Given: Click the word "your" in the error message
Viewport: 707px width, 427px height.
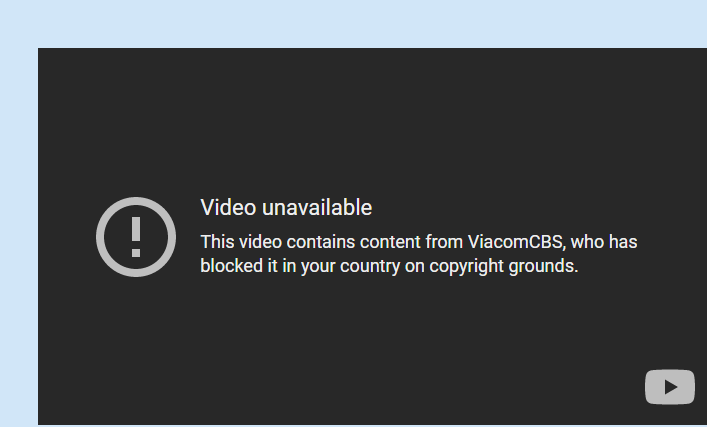Looking at the screenshot, I should (x=318, y=266).
